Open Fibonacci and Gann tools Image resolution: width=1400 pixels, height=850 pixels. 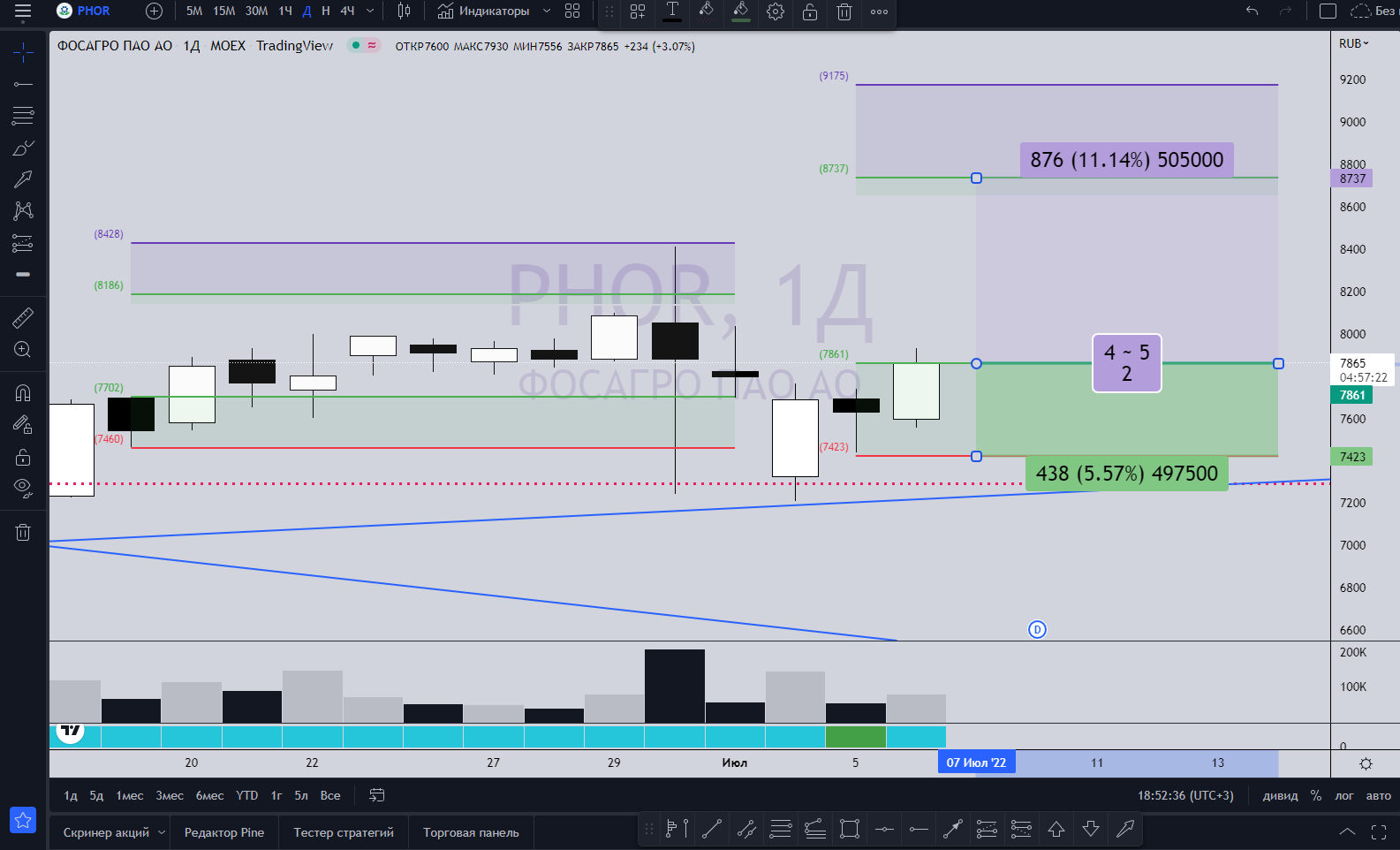click(x=23, y=116)
